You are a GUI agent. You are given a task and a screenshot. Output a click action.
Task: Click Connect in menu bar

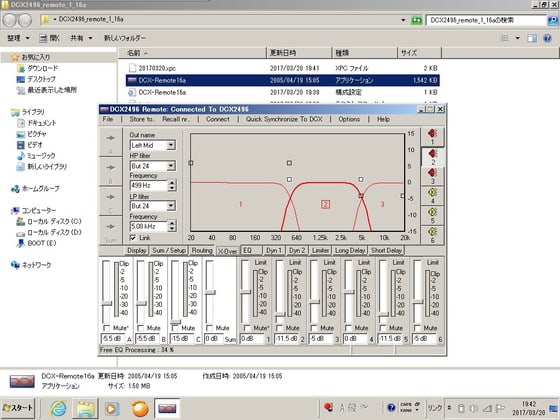point(218,119)
